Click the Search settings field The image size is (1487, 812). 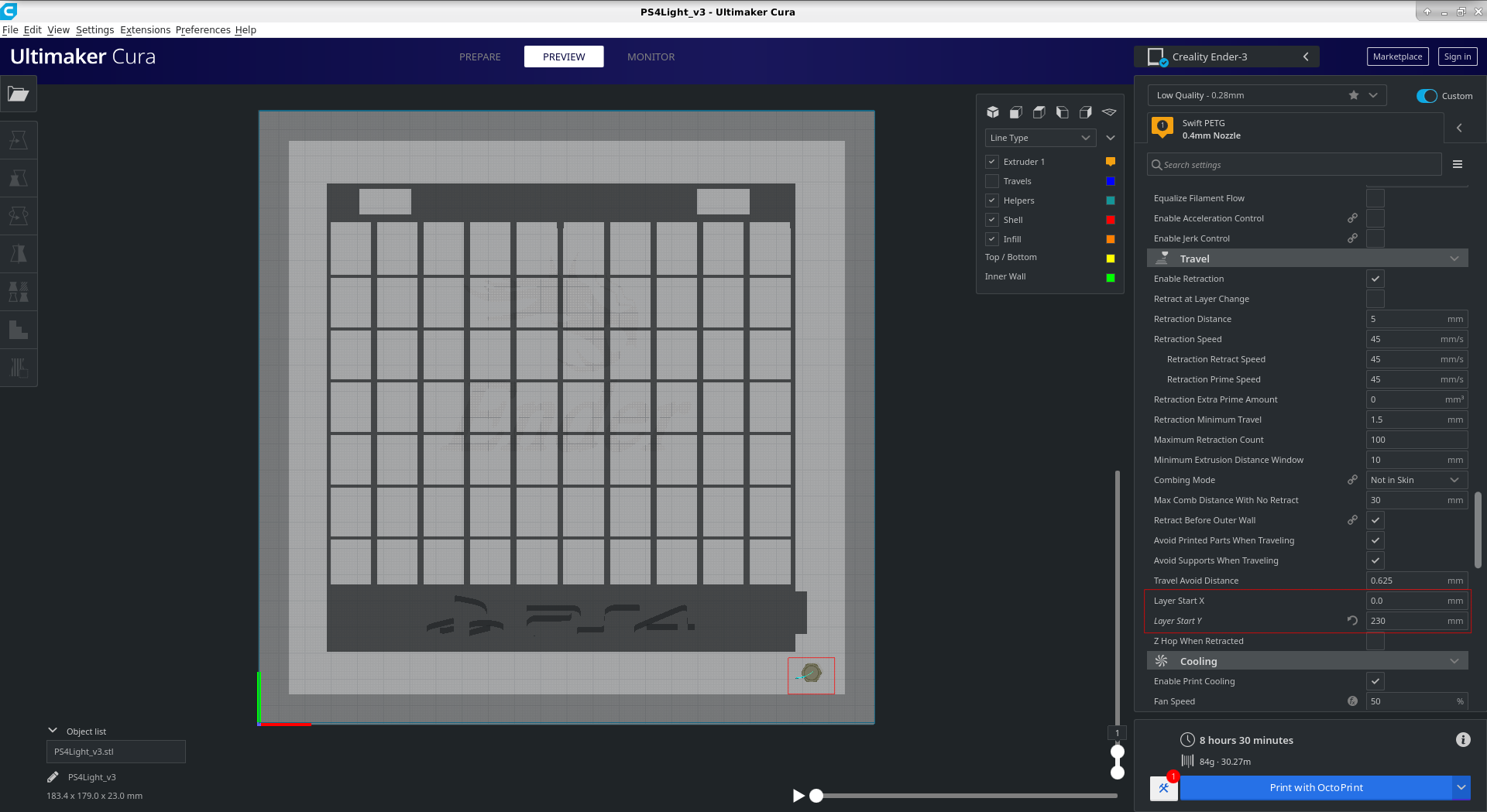1294,164
